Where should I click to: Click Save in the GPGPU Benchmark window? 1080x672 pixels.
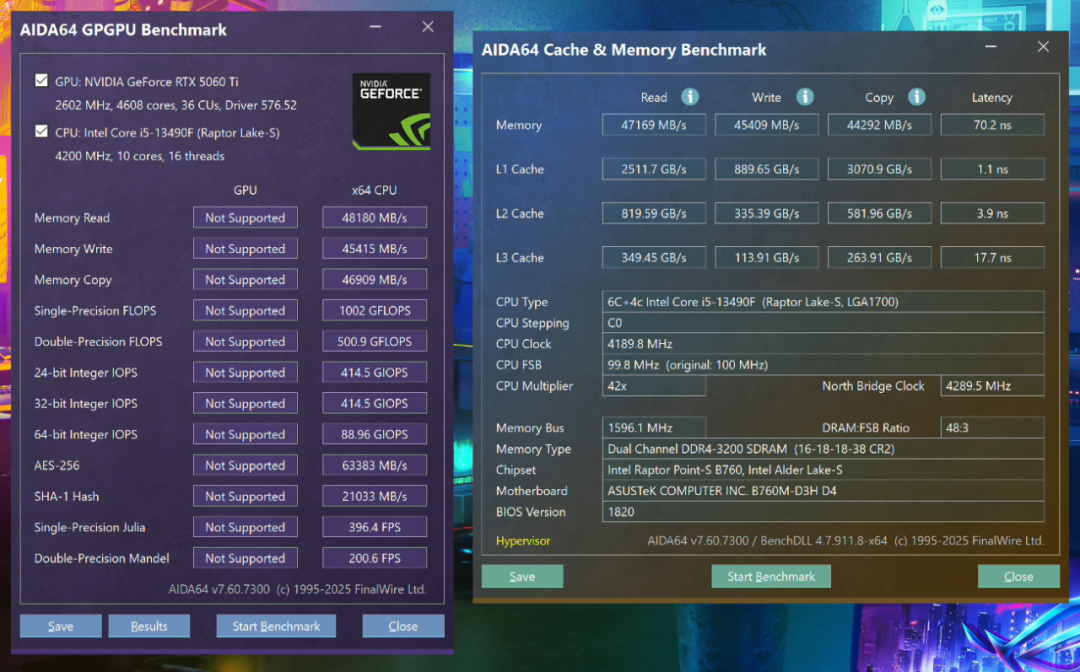pyautogui.click(x=61, y=626)
